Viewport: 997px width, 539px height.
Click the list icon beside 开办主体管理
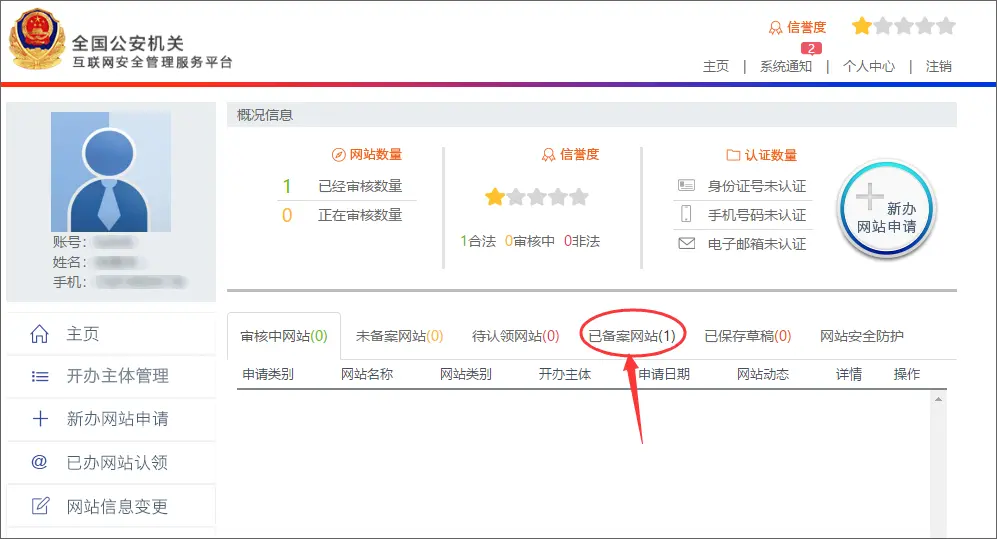[x=40, y=377]
